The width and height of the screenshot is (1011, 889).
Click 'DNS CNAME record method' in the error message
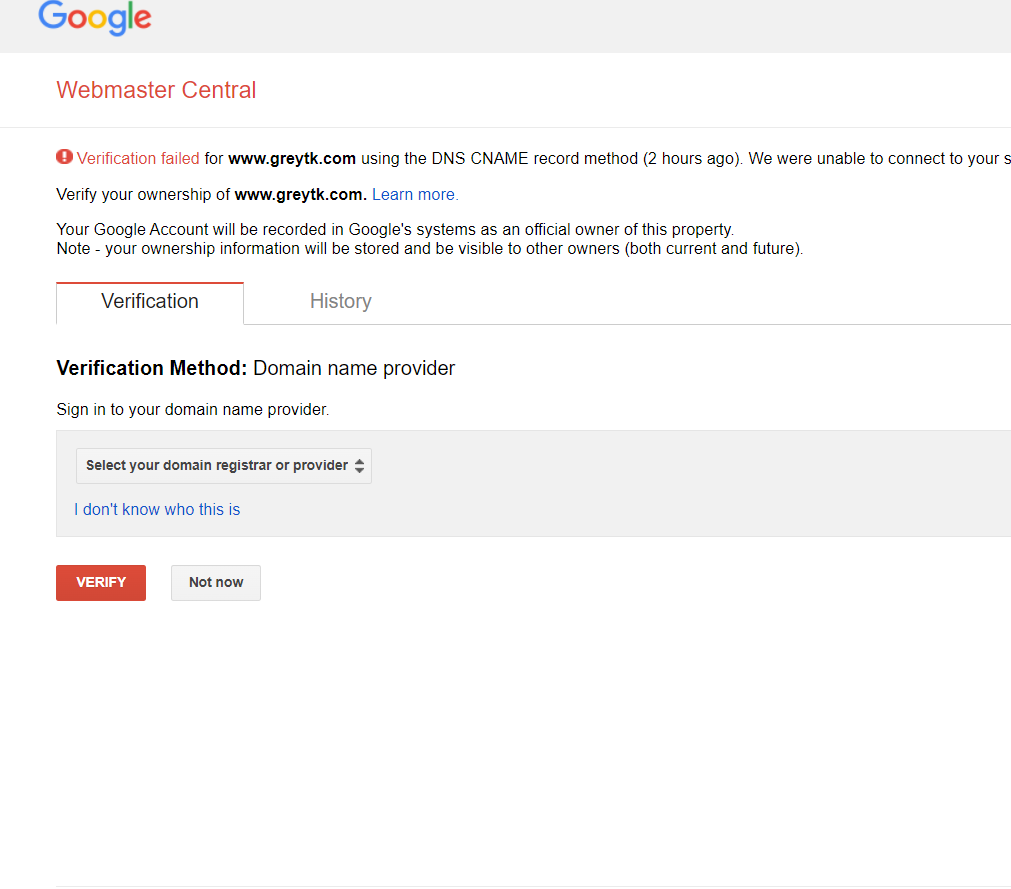pos(535,159)
